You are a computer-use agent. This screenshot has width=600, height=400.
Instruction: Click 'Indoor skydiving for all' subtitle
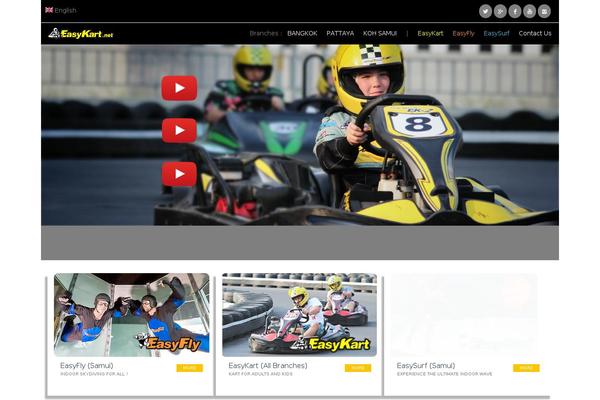(x=94, y=374)
